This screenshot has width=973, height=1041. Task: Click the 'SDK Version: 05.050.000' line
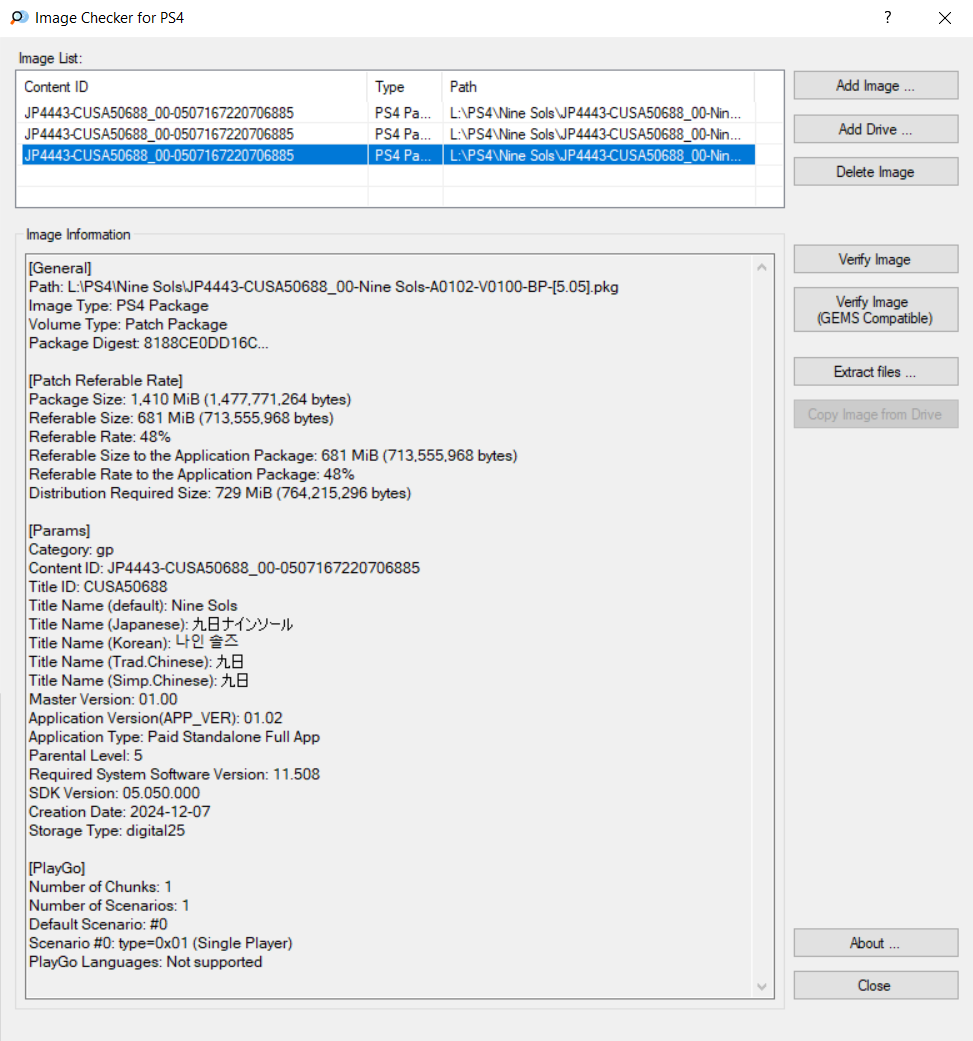[114, 793]
